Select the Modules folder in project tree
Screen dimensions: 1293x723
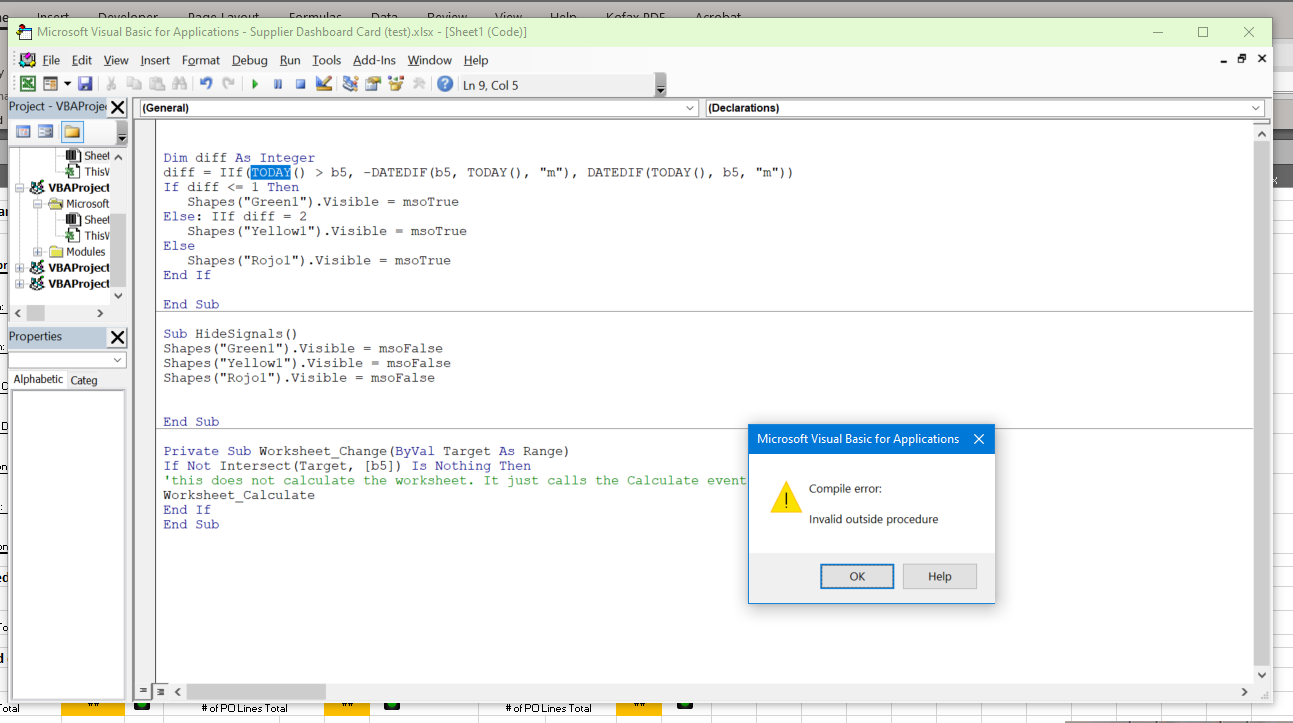click(x=85, y=252)
